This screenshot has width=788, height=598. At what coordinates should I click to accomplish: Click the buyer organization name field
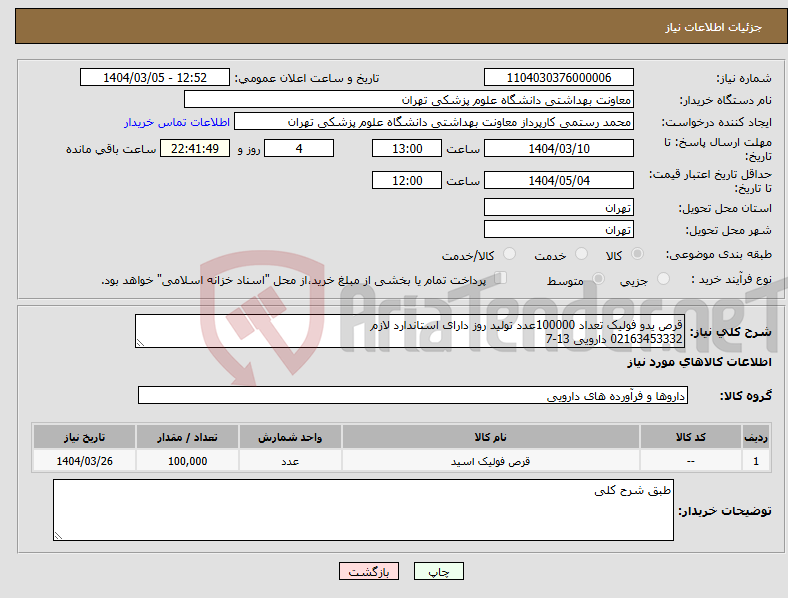tap(409, 99)
